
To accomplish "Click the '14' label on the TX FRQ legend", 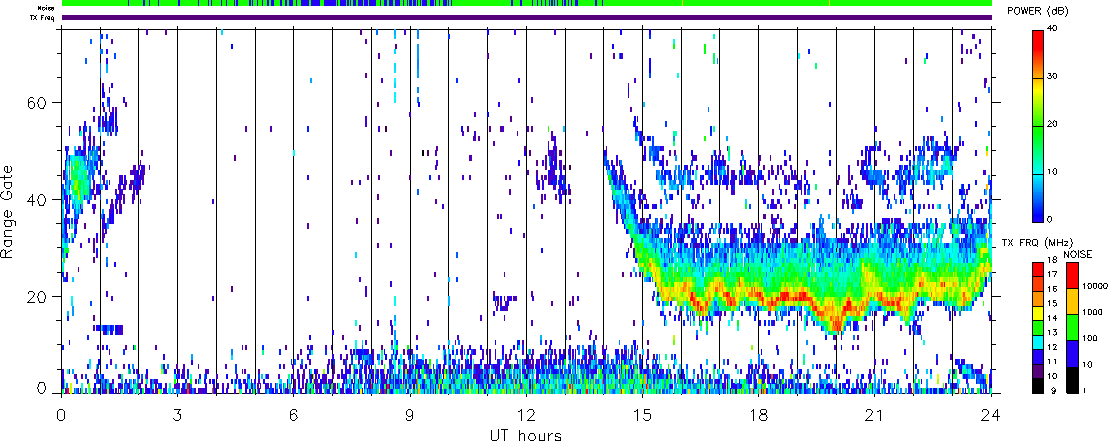I will pos(1053,318).
